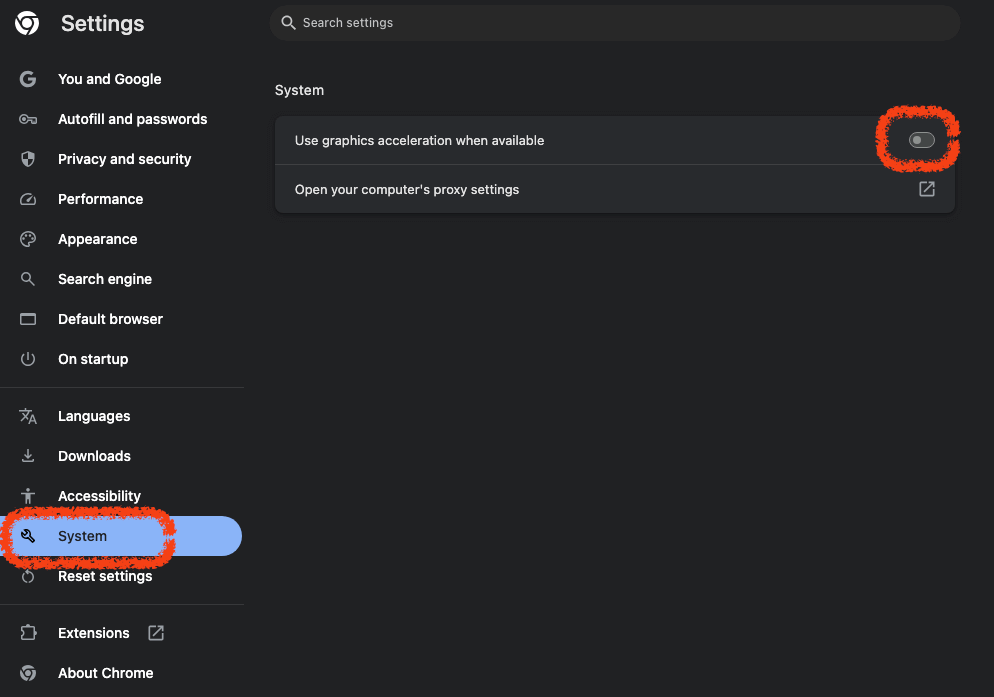Click the Chrome logo beside Settings
Viewport: 994px width, 697px height.
pos(27,23)
